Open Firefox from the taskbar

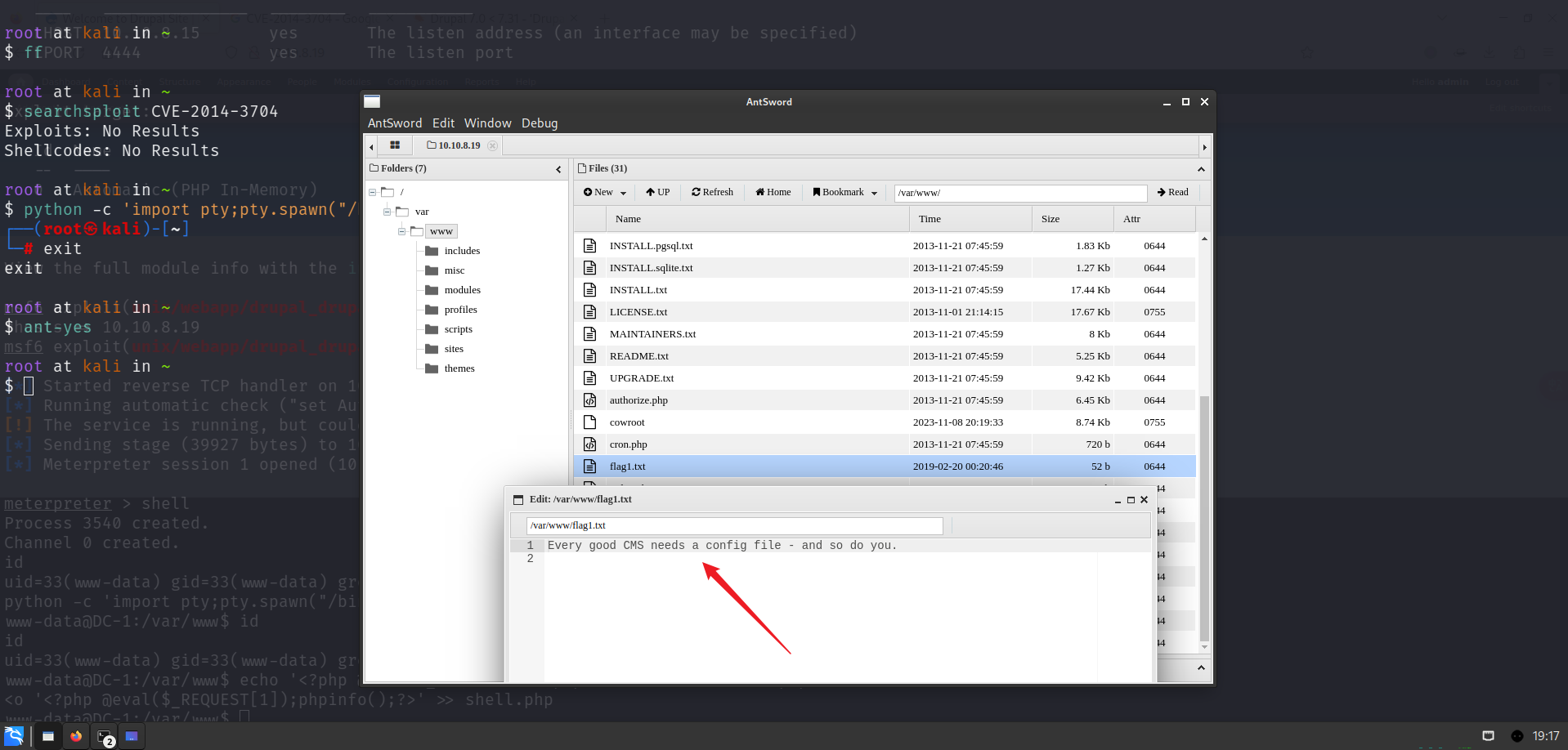[76, 736]
